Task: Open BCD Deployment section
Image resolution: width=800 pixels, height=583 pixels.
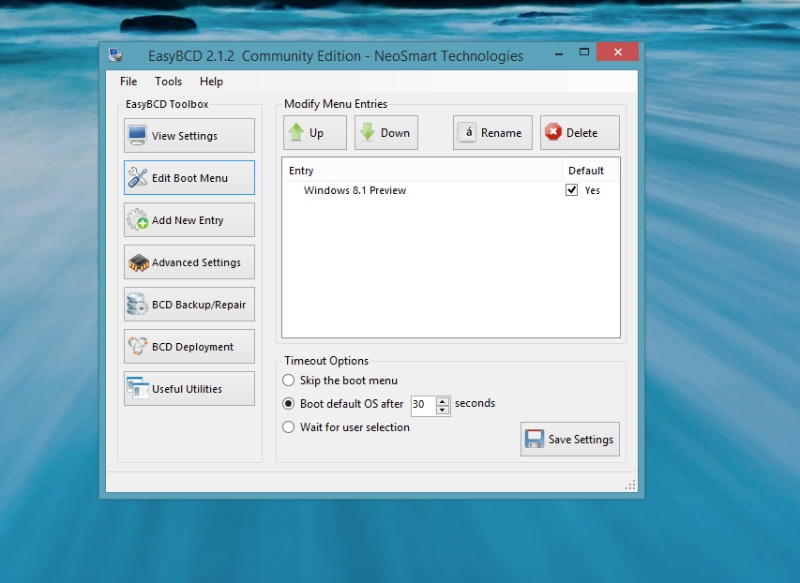Action: (189, 347)
